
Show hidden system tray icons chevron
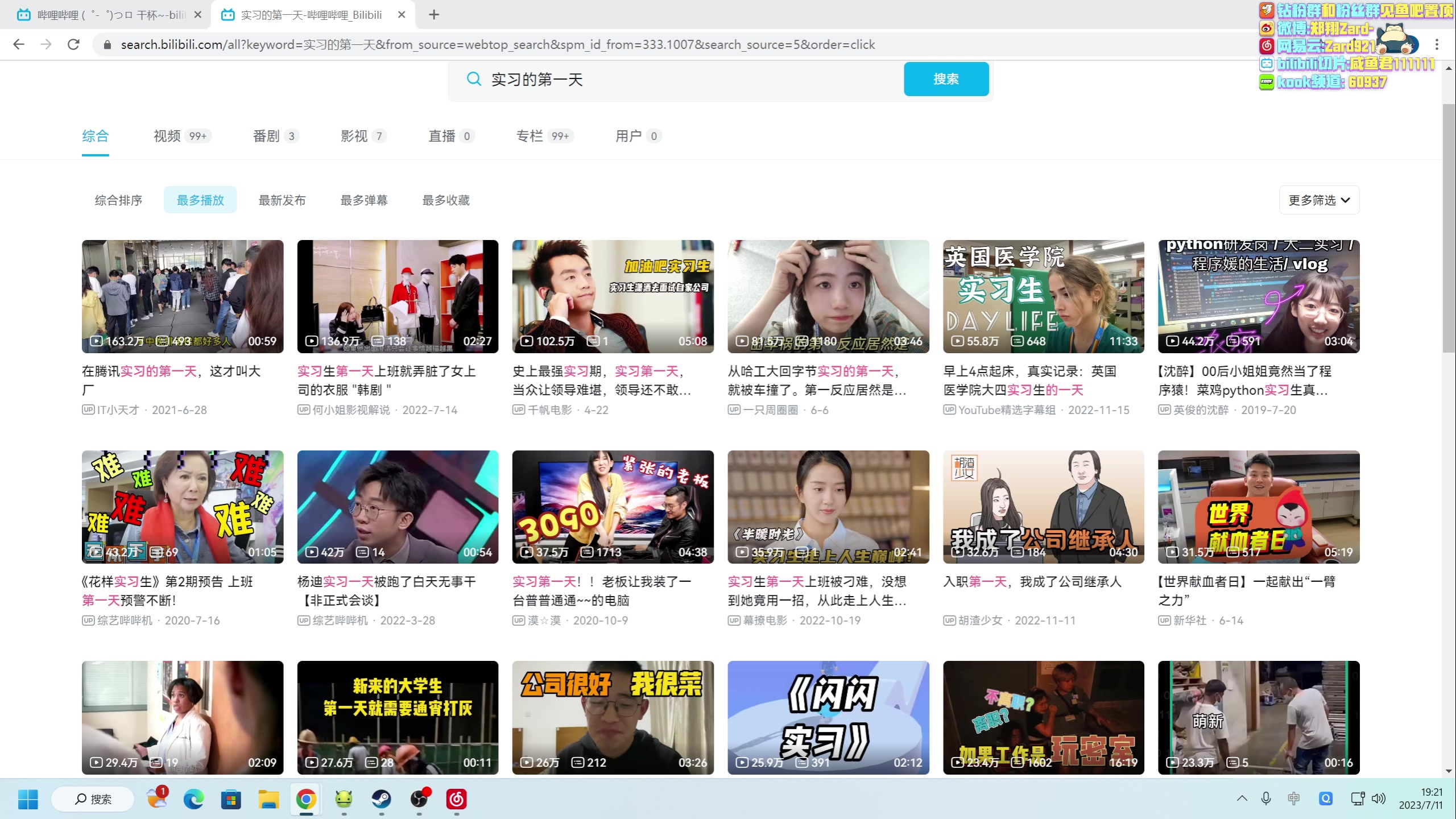click(x=1242, y=799)
